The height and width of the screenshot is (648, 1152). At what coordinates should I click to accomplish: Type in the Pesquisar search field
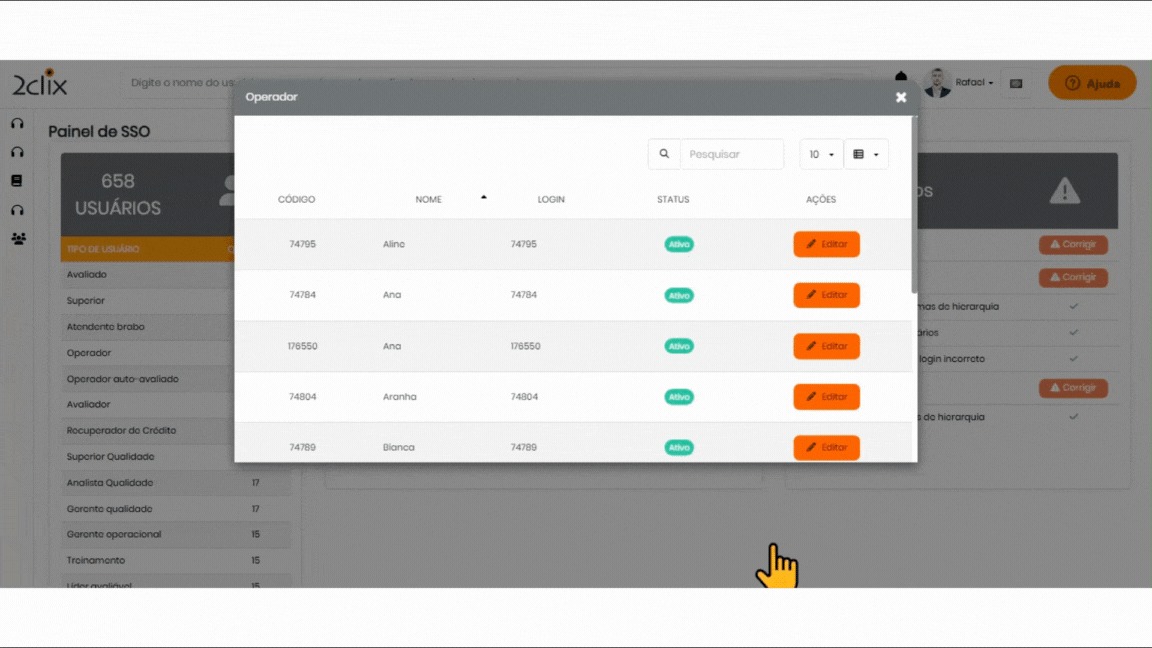(x=732, y=154)
